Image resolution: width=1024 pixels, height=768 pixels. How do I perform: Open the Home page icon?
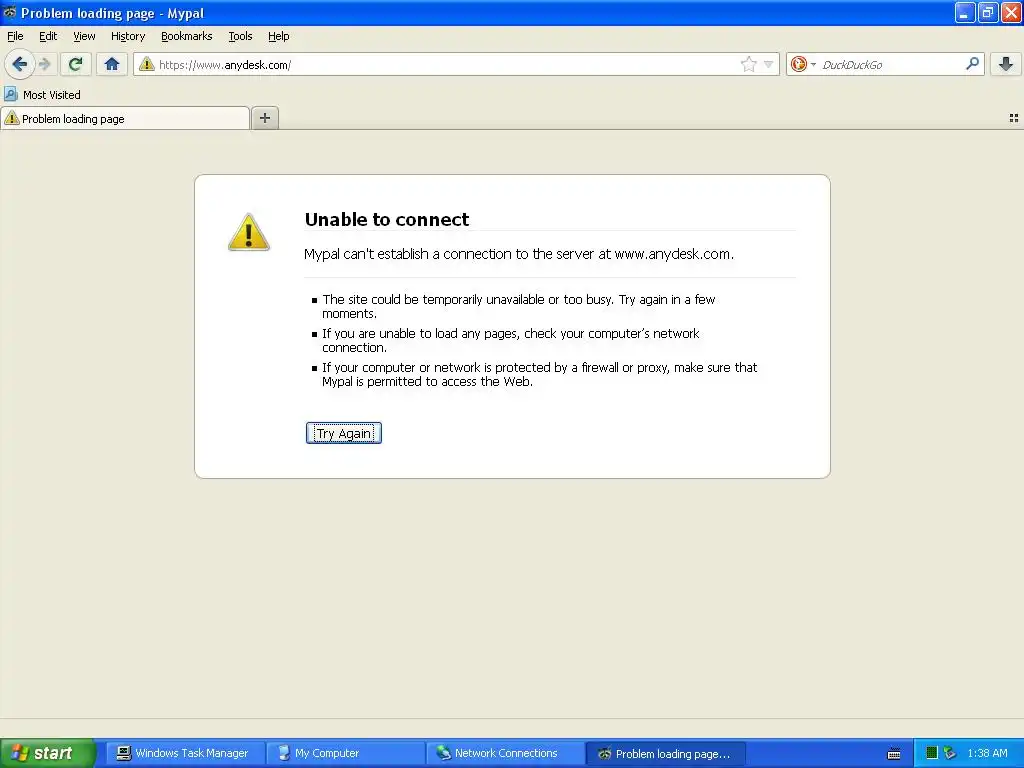click(112, 64)
